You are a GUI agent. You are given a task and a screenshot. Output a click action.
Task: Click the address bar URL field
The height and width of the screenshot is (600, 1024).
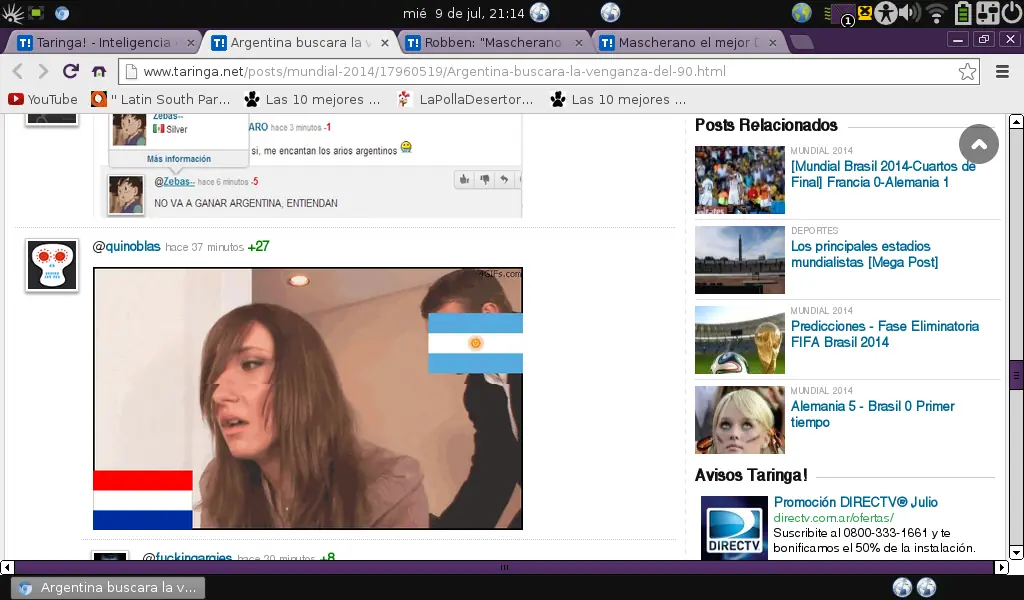pos(549,71)
